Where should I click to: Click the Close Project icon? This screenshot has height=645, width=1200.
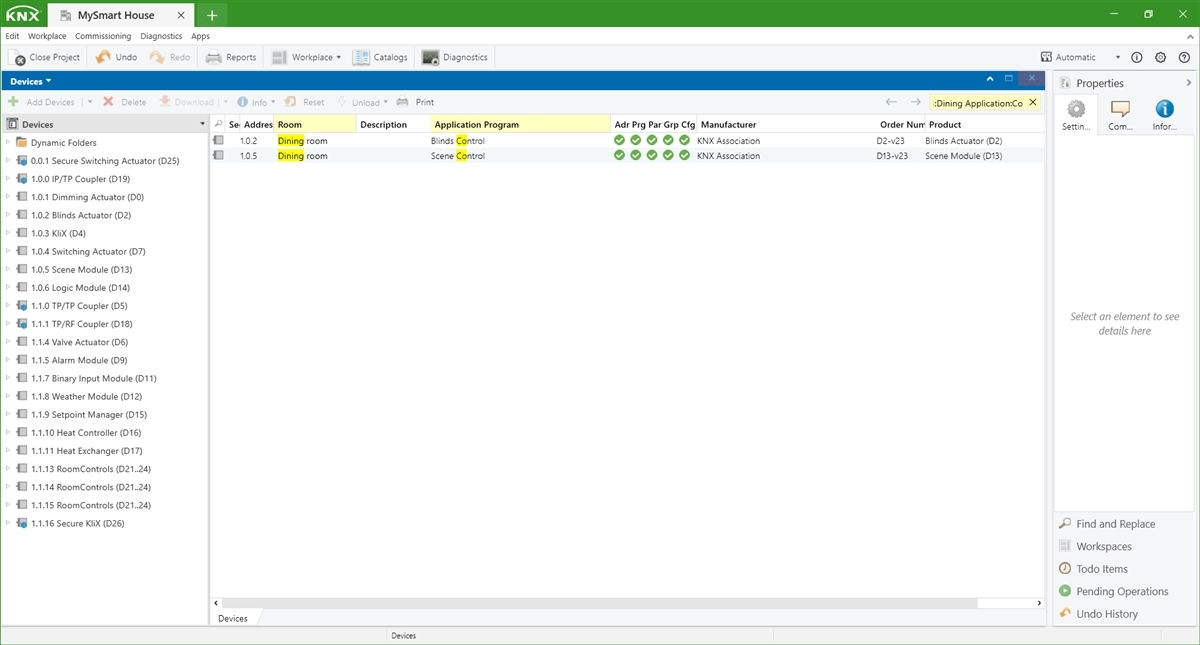(x=17, y=58)
